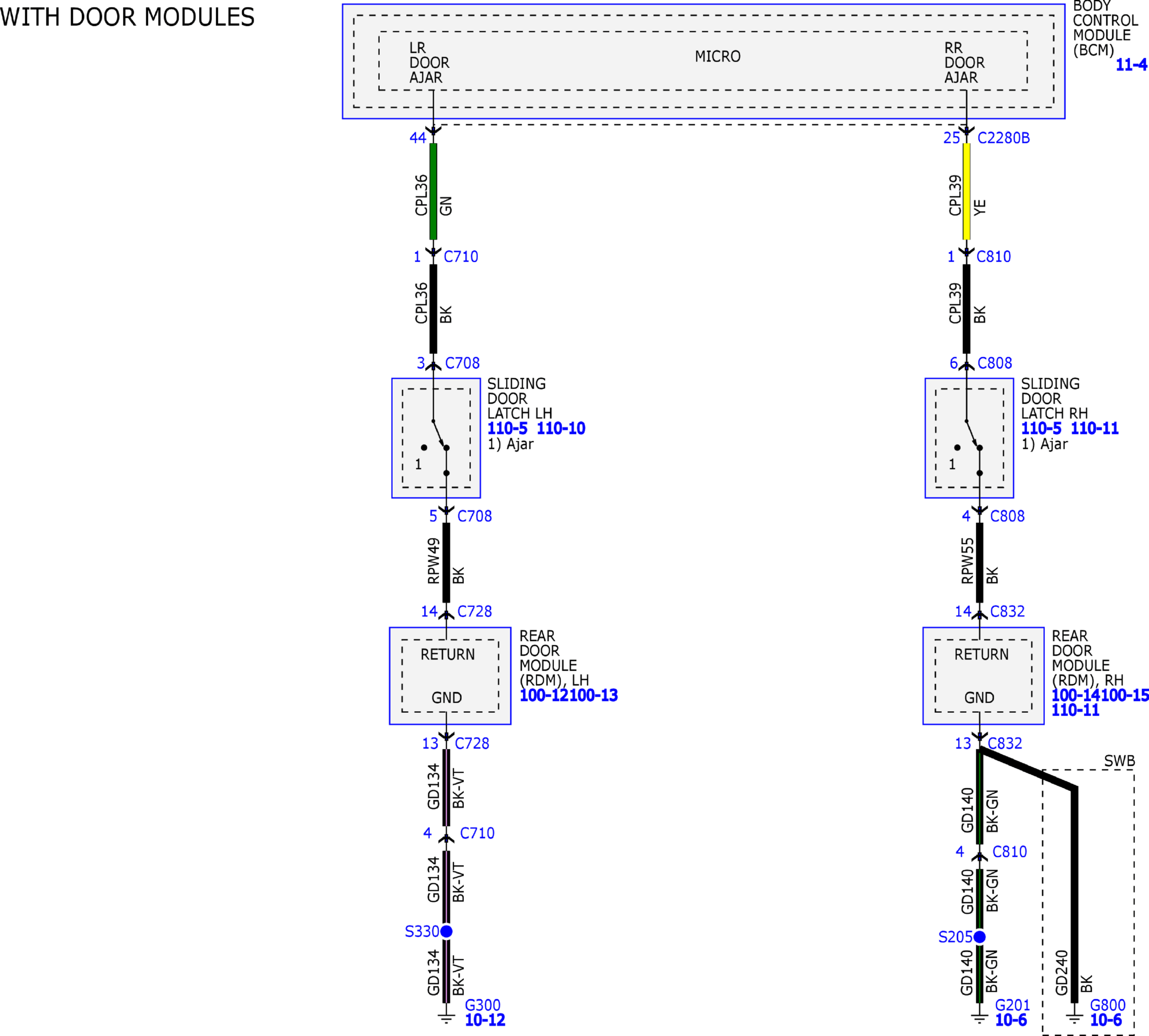This screenshot has width=1149, height=1036.
Task: Open link 110-11 under Sliding Door Latch RH
Action: pyautogui.click(x=1095, y=428)
